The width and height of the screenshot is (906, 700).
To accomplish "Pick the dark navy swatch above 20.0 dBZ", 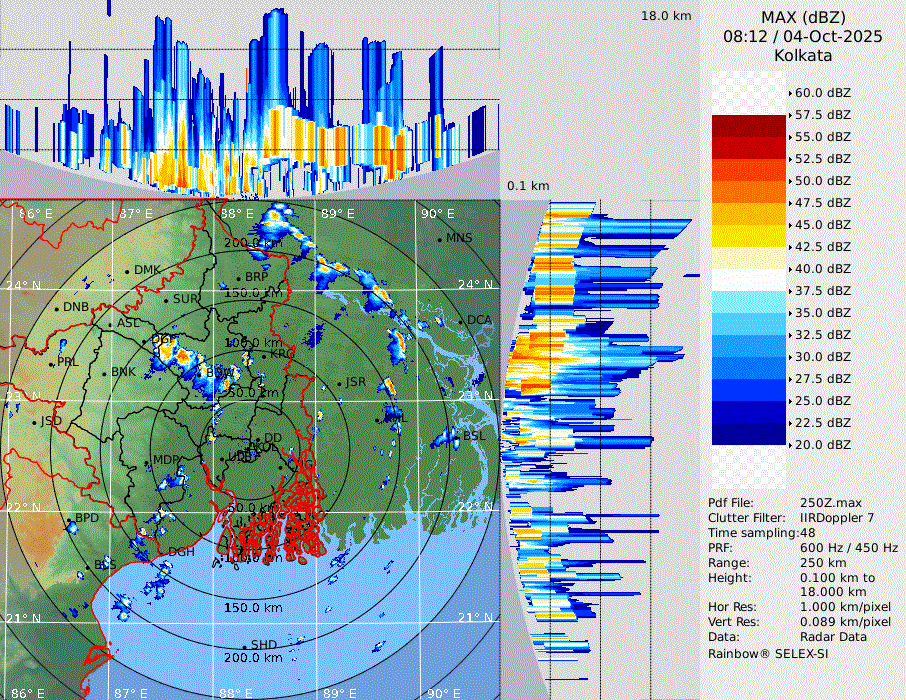I will [749, 433].
